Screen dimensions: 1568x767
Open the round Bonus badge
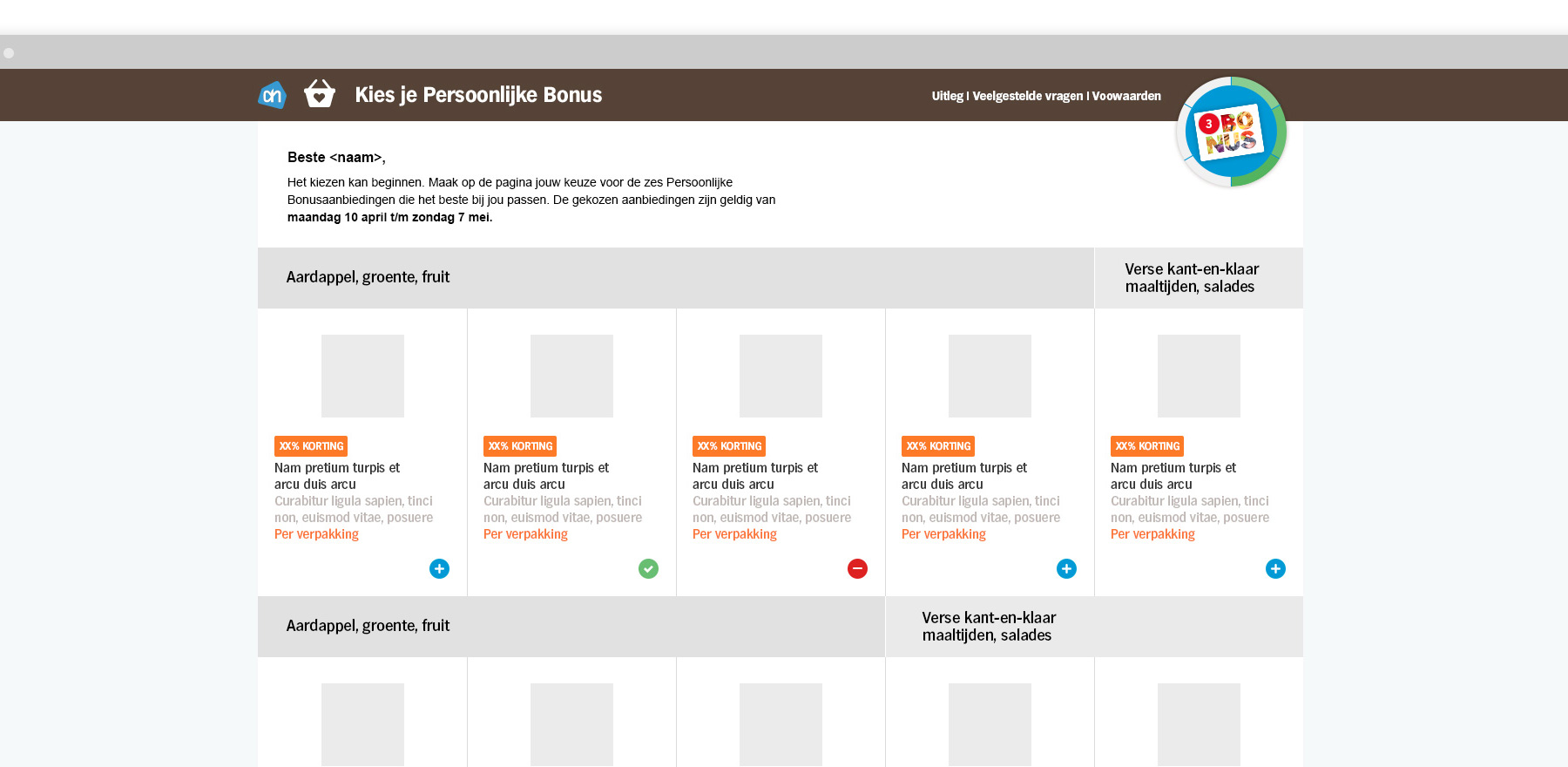point(1231,132)
